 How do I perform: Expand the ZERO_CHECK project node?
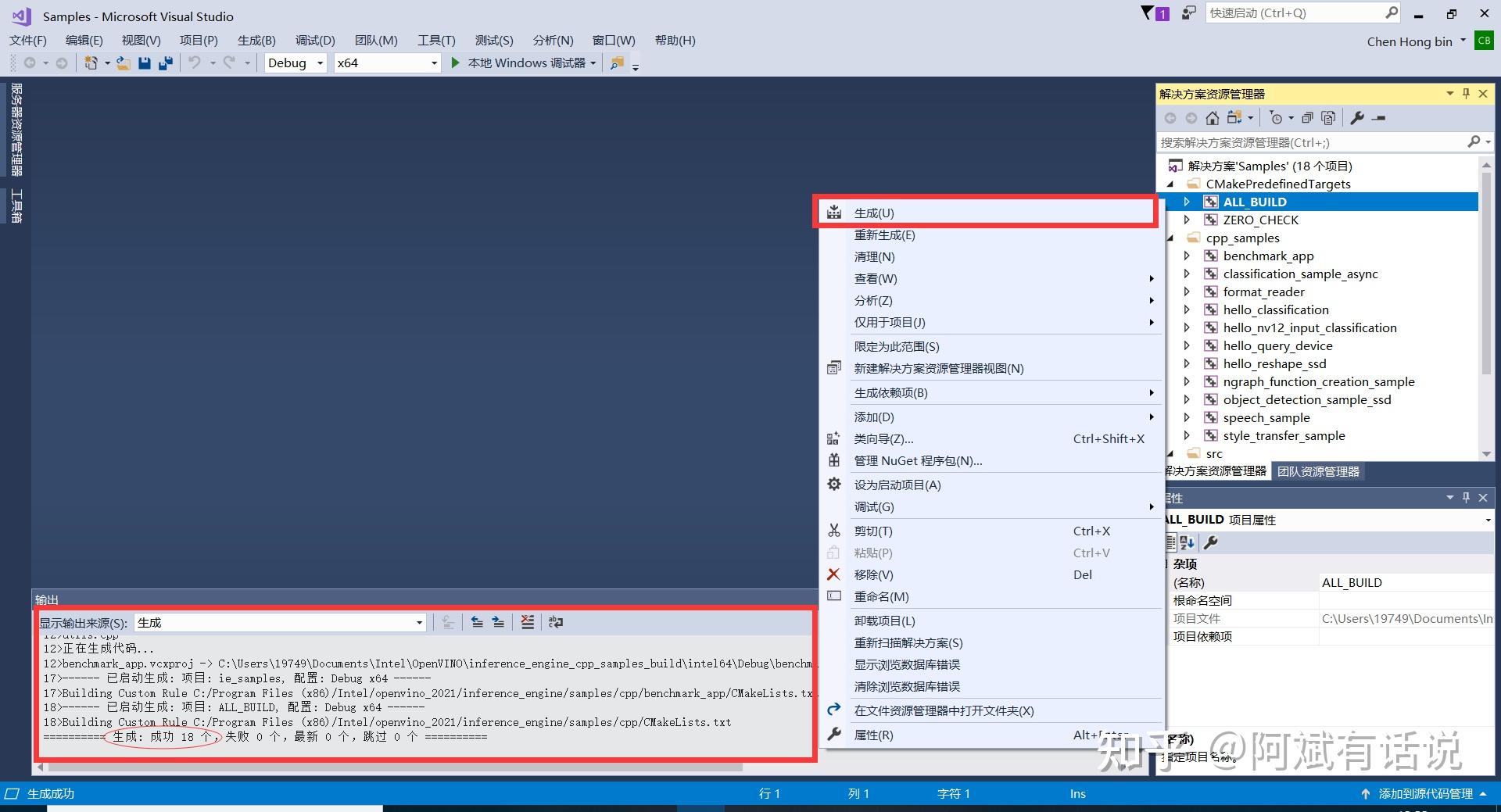pyautogui.click(x=1187, y=220)
